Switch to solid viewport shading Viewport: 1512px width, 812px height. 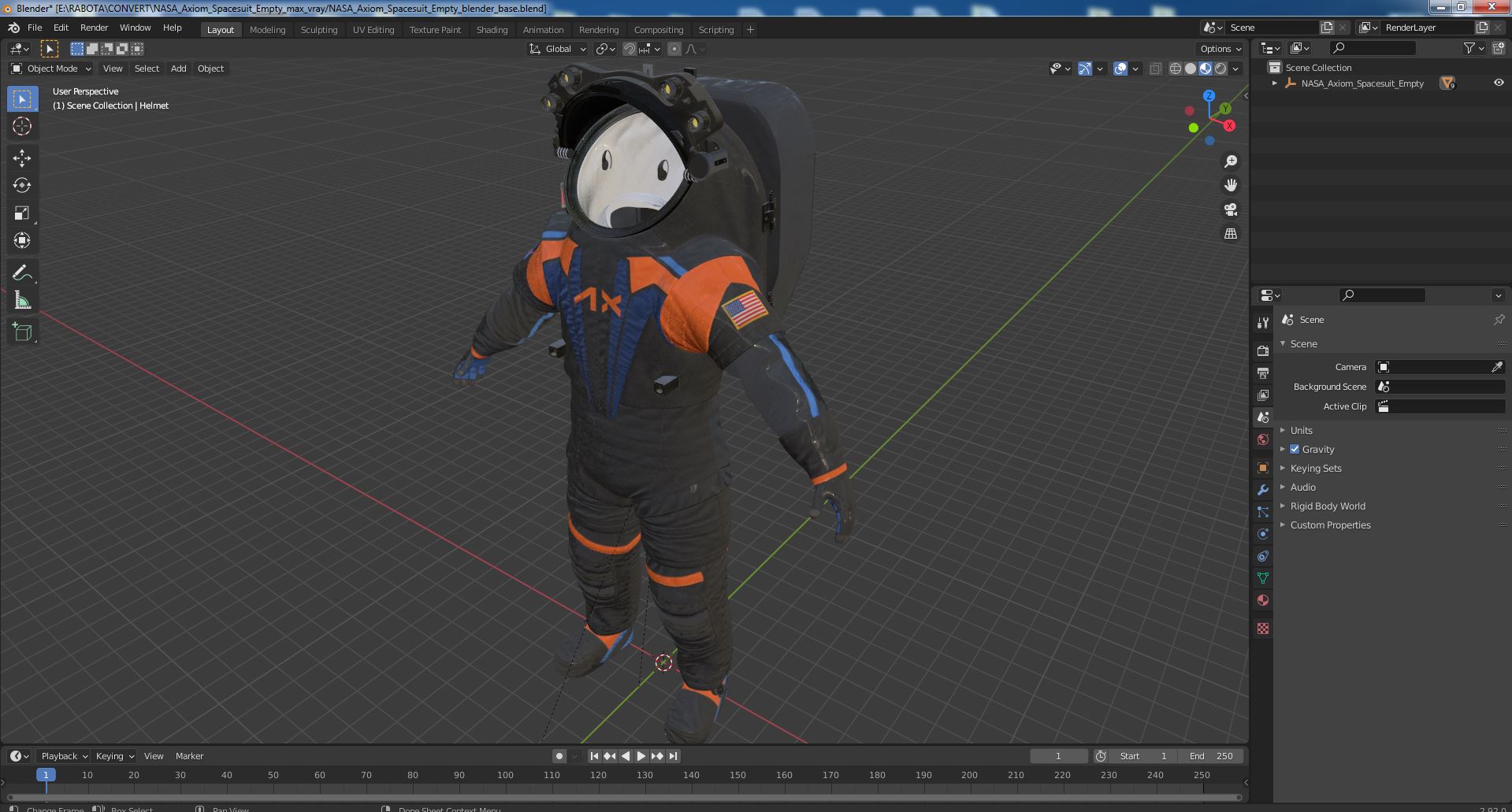(x=1191, y=69)
